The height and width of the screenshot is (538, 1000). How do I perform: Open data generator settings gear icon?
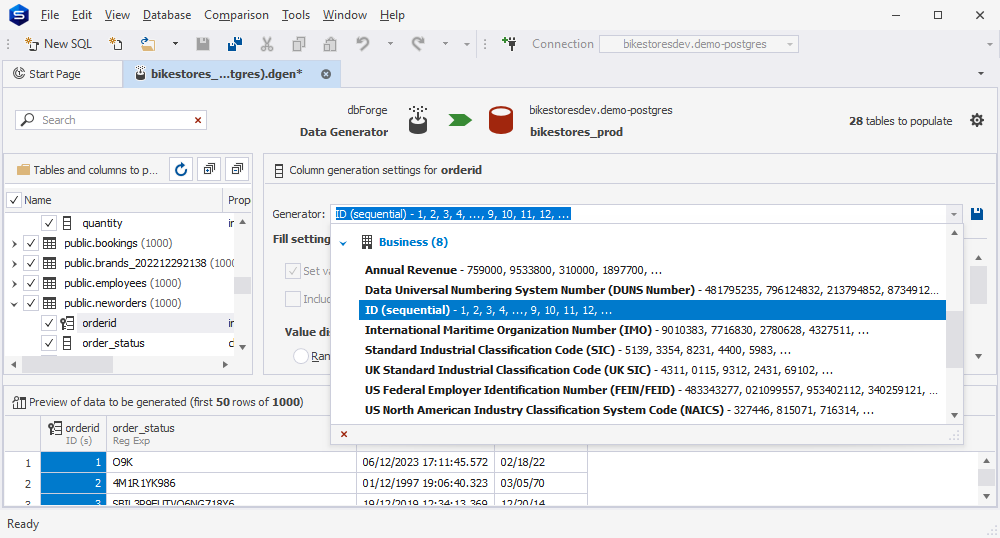pos(977,120)
